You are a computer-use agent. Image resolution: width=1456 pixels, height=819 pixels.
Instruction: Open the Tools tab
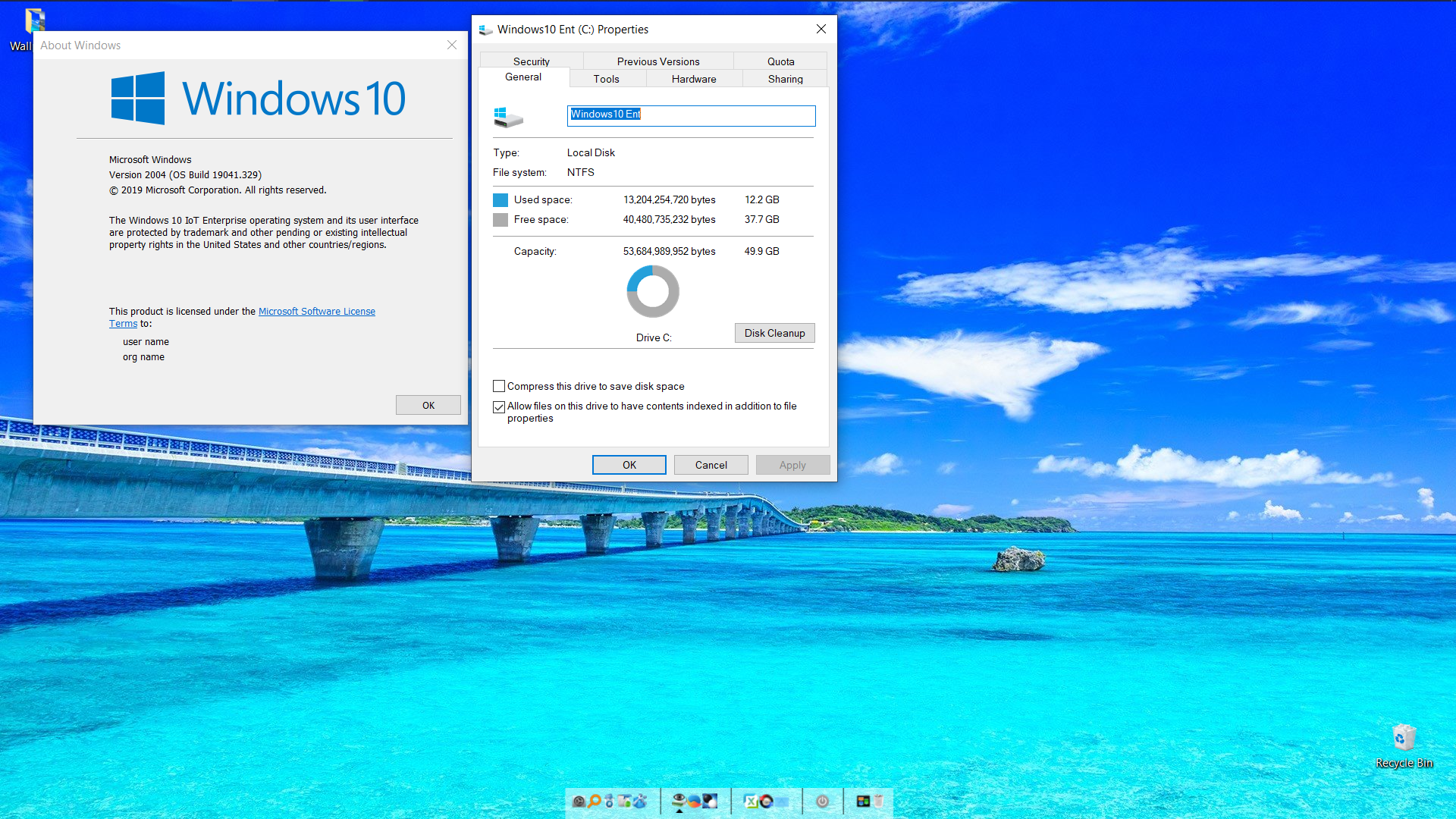point(606,79)
